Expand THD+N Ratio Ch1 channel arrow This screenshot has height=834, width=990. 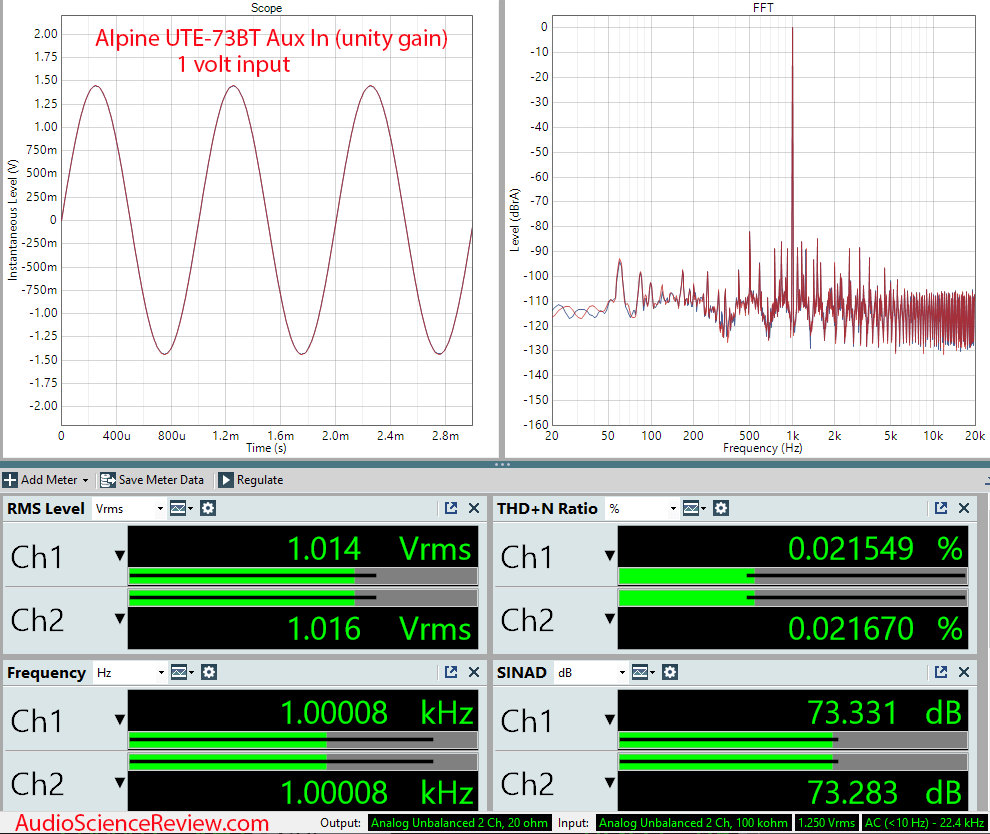(610, 556)
